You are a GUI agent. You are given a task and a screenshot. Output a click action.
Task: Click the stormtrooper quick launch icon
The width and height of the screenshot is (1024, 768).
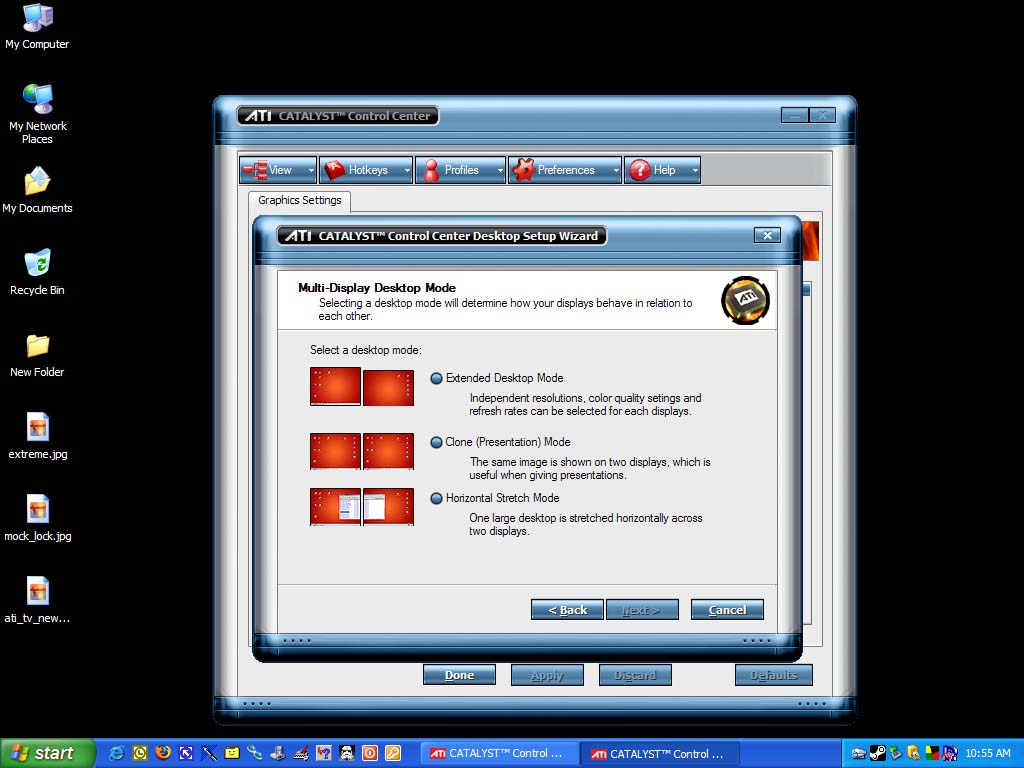[x=347, y=753]
